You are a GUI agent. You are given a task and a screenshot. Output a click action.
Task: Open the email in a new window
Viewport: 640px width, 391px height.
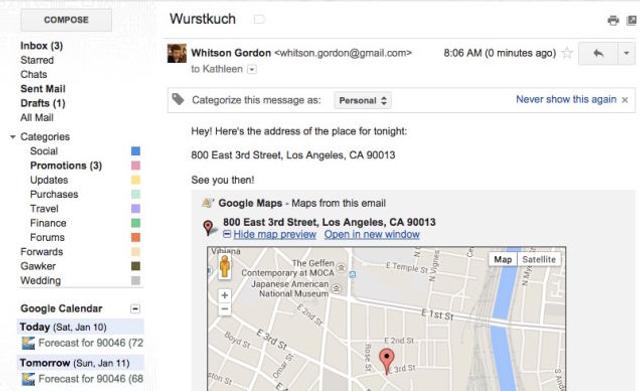point(632,20)
